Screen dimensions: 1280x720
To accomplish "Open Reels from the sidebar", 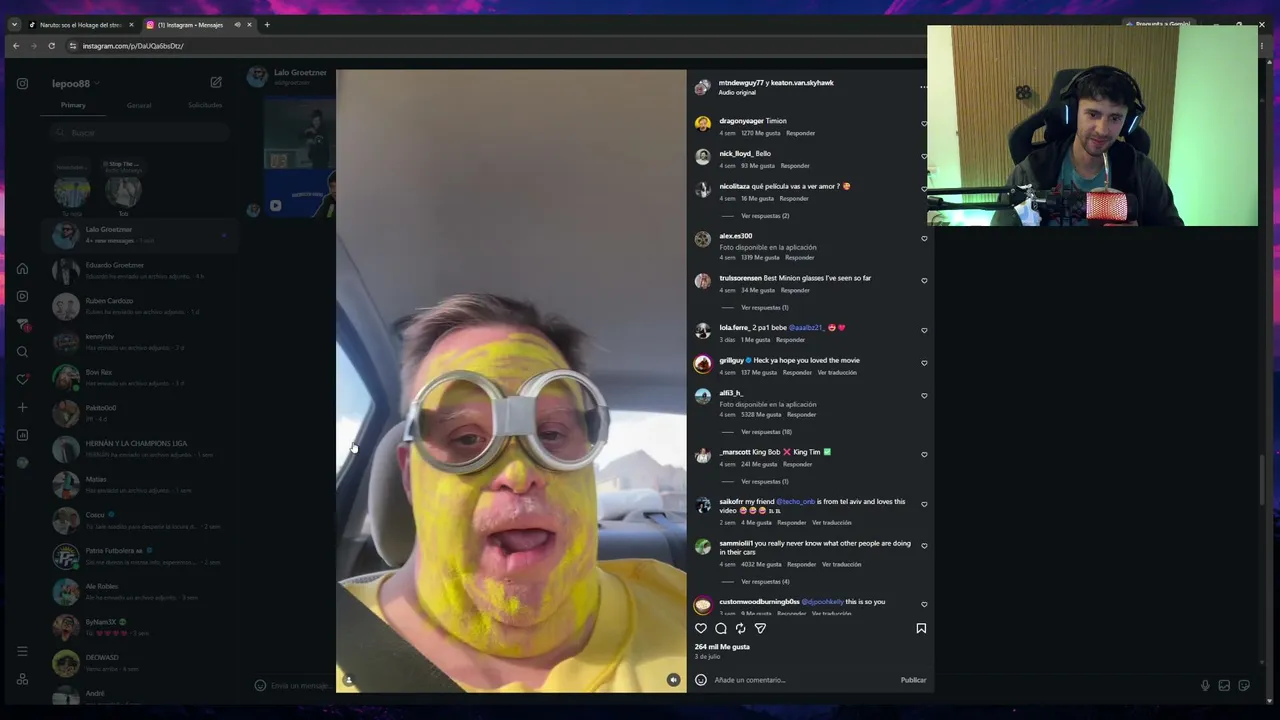I will [22, 296].
